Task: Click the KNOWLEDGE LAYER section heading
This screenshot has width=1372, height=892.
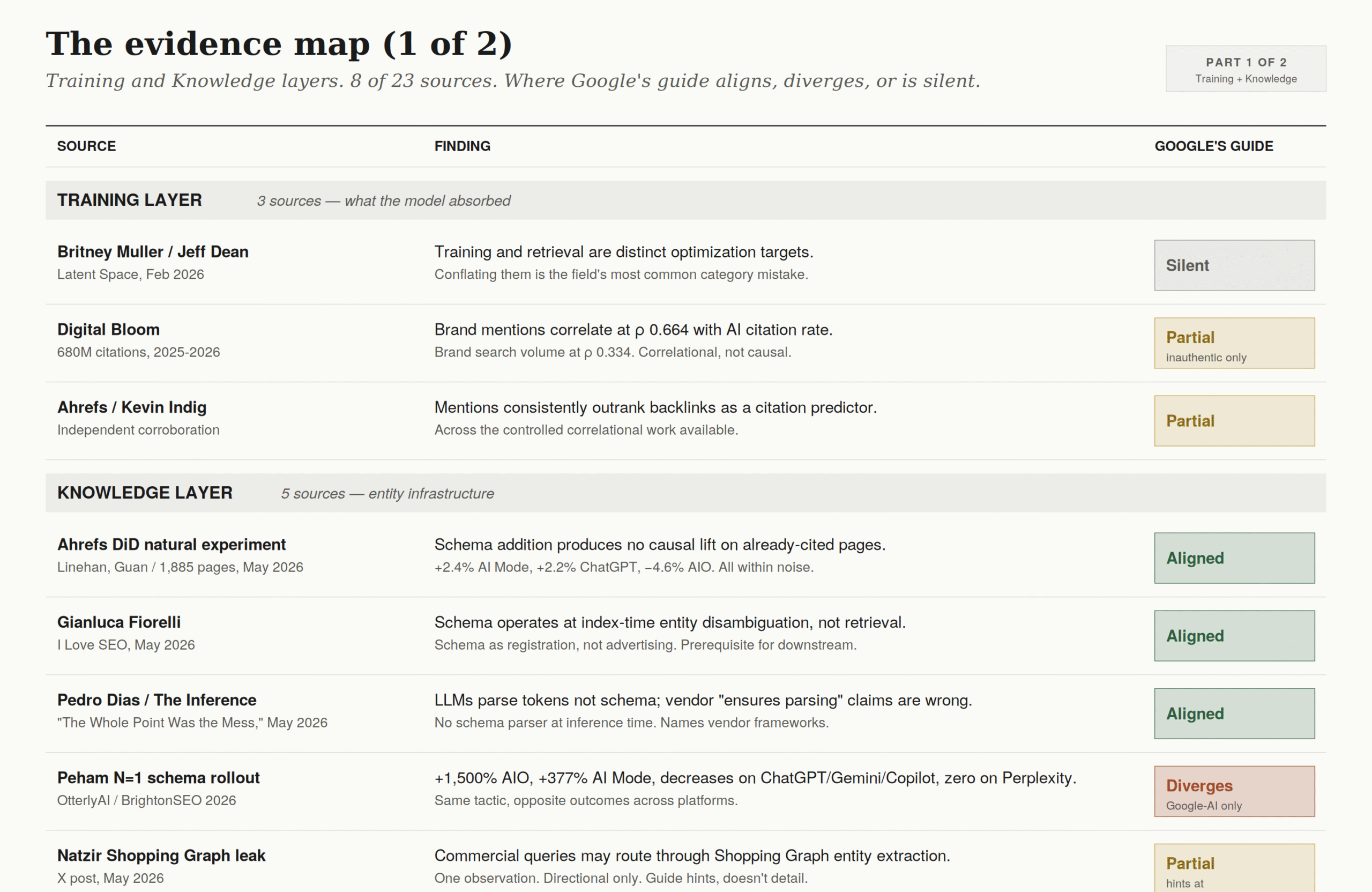Action: (145, 493)
